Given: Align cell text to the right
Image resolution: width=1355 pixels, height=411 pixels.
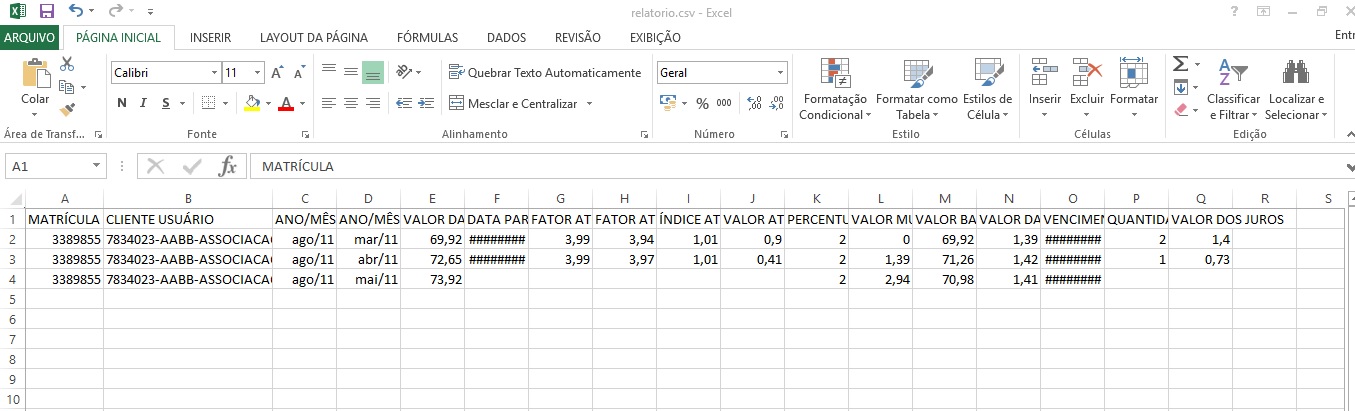Looking at the screenshot, I should (x=373, y=103).
